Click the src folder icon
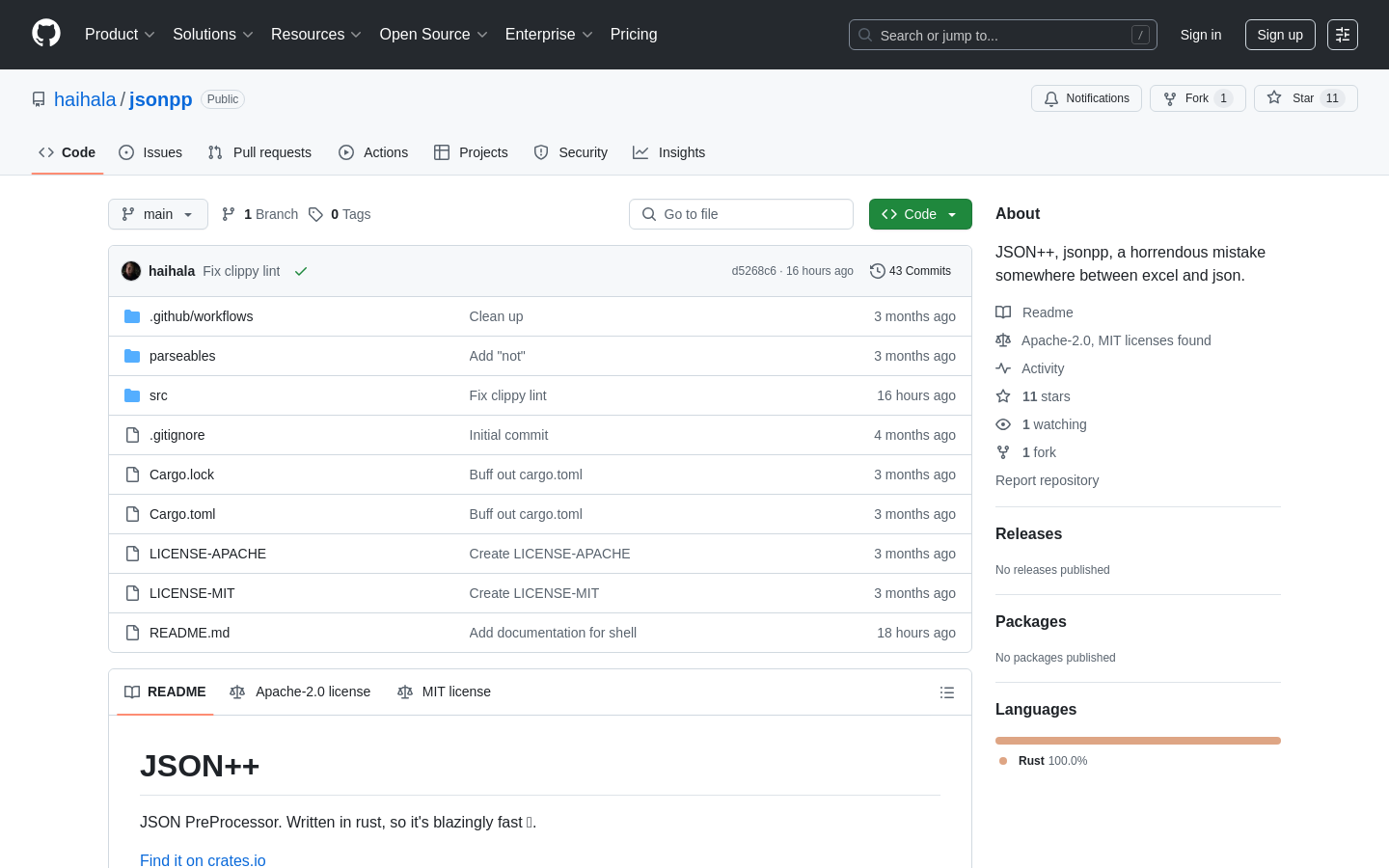 click(132, 395)
